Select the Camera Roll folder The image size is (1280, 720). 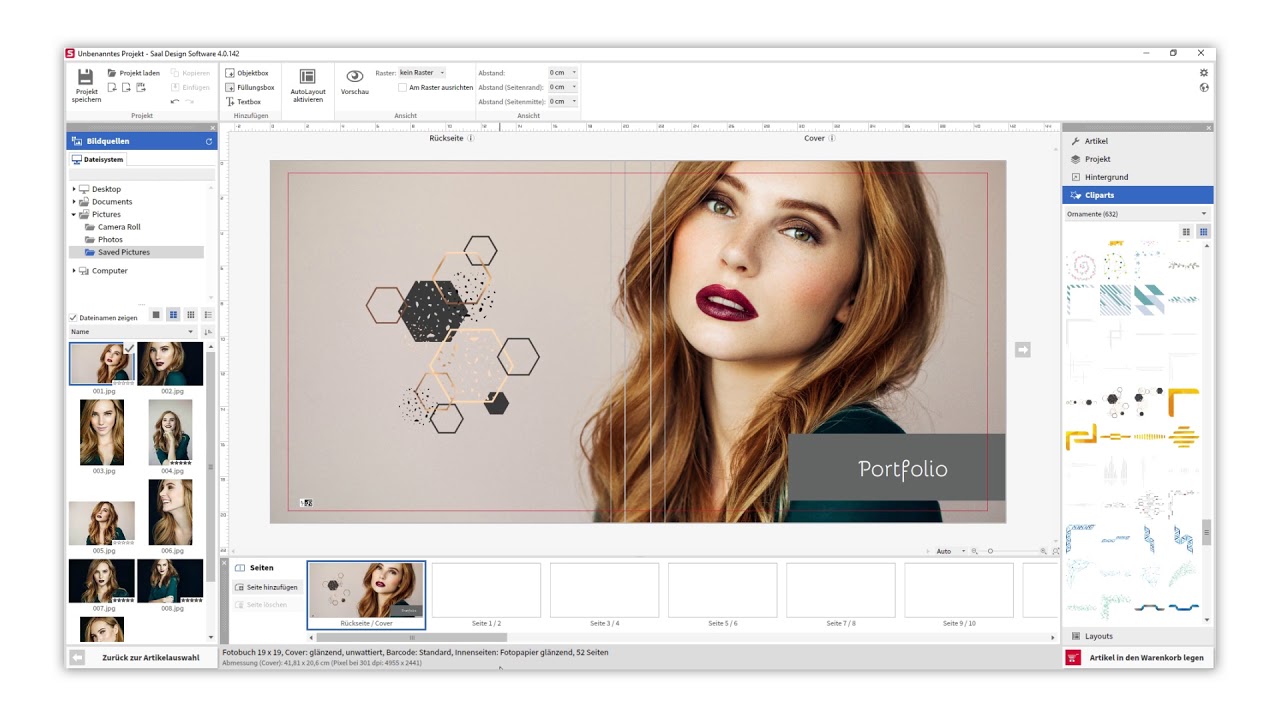pyautogui.click(x=113, y=227)
